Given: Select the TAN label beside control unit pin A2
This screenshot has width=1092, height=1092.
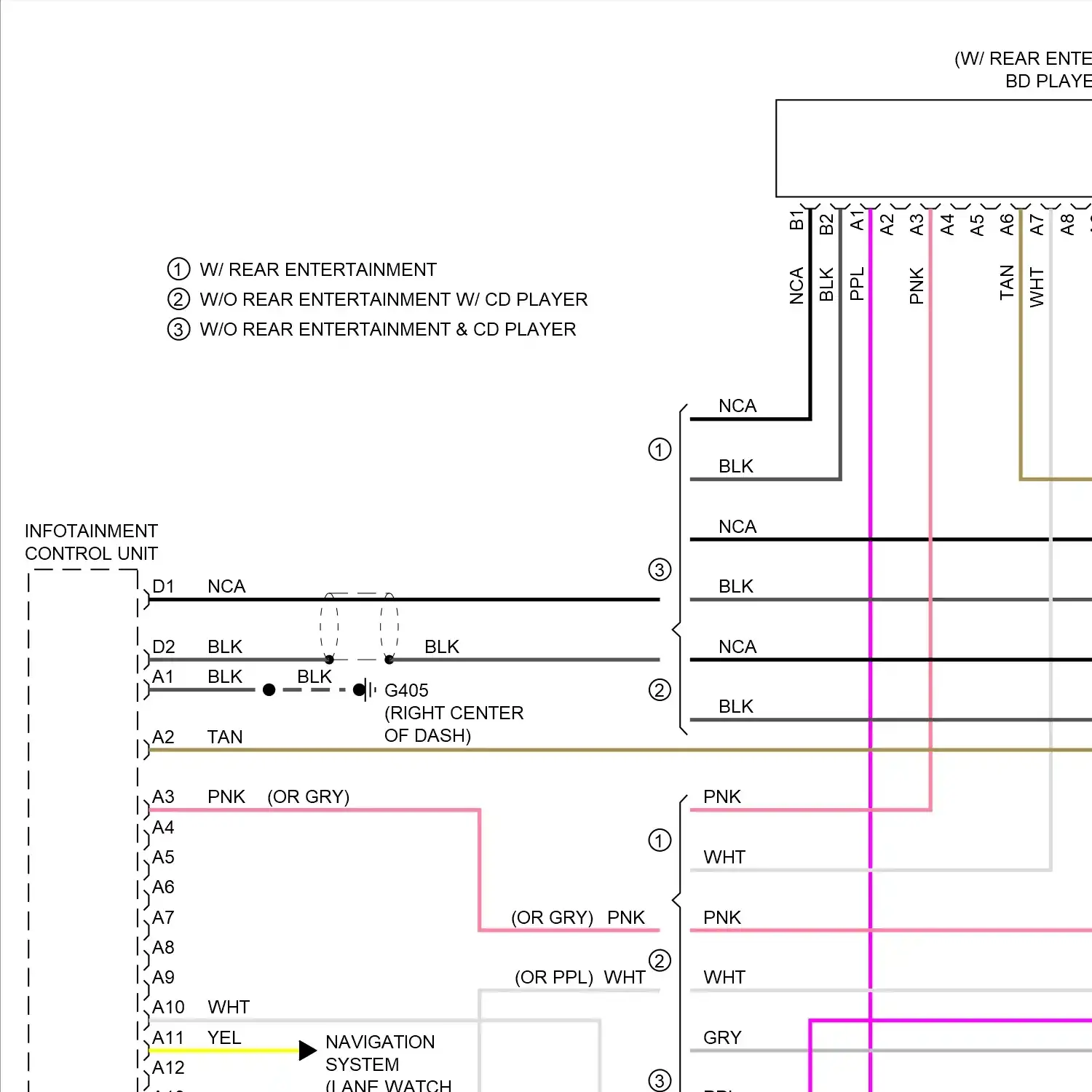Looking at the screenshot, I should [225, 737].
